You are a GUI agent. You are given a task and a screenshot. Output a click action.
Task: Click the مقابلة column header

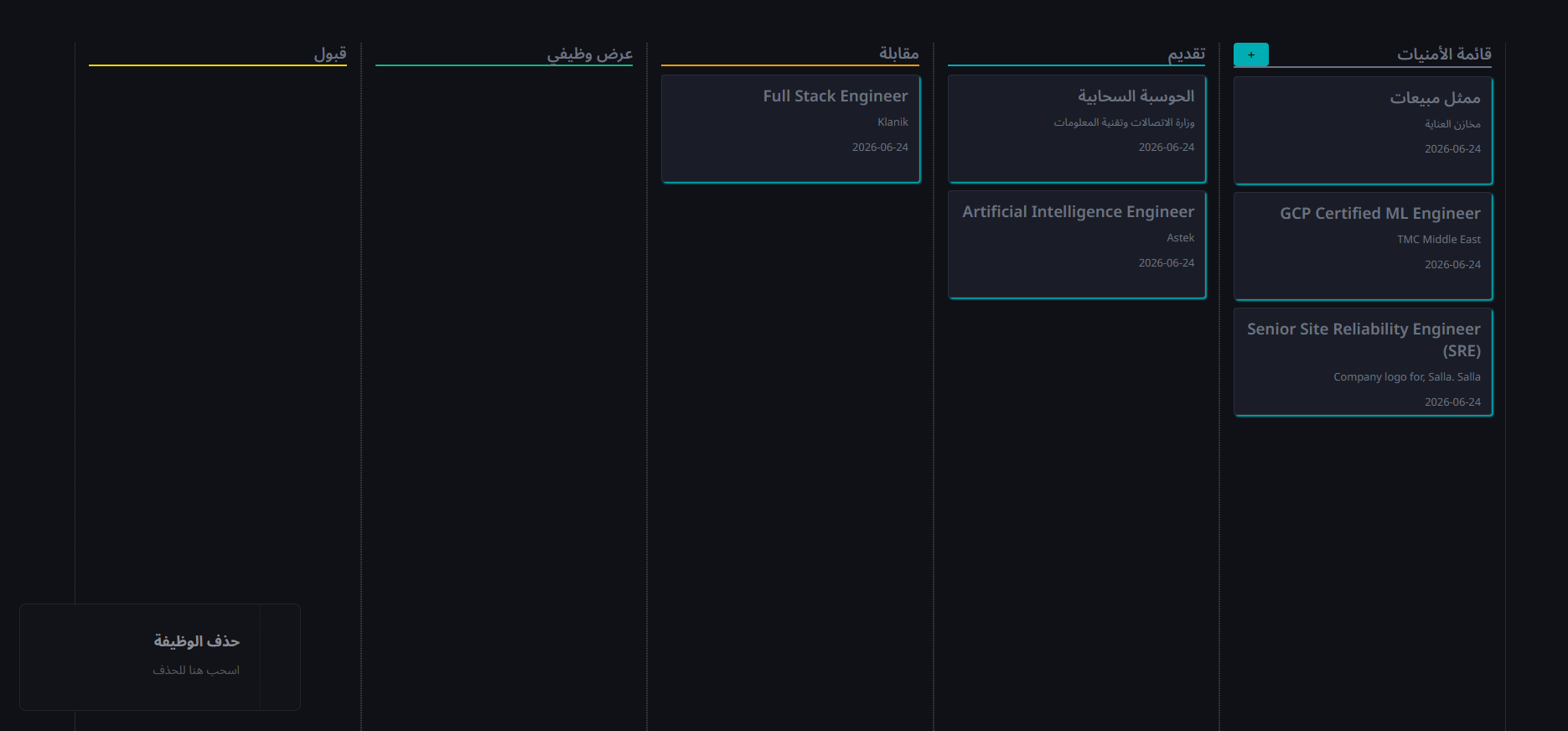pos(898,54)
